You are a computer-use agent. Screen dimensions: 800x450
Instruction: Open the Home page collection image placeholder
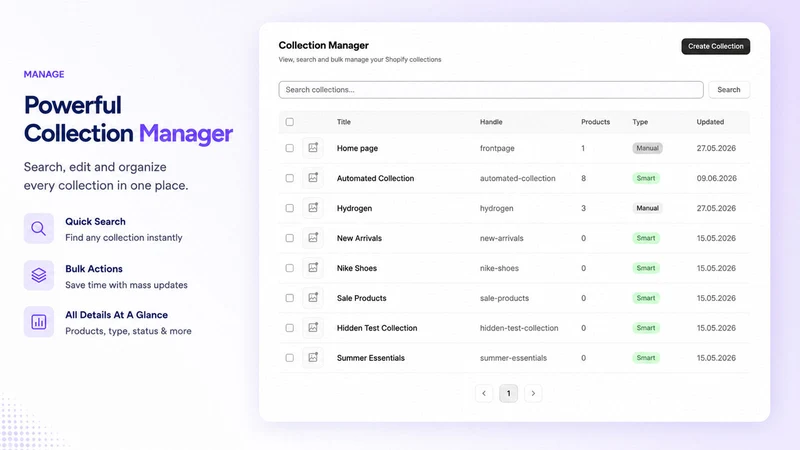313,148
